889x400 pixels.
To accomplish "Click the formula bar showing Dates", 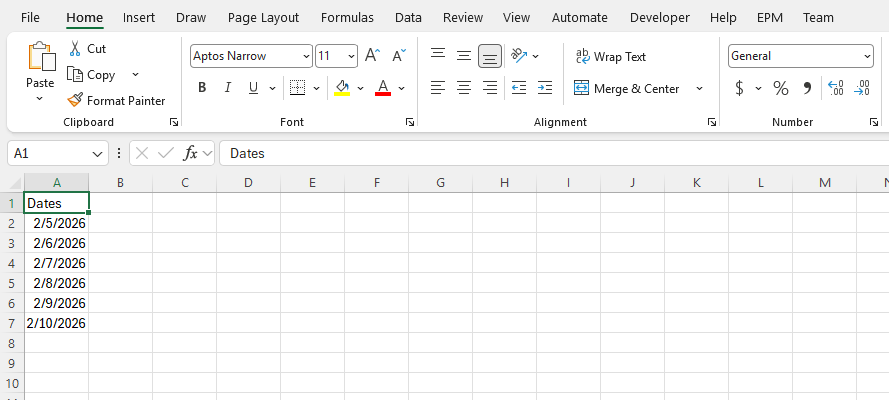I will pos(553,154).
